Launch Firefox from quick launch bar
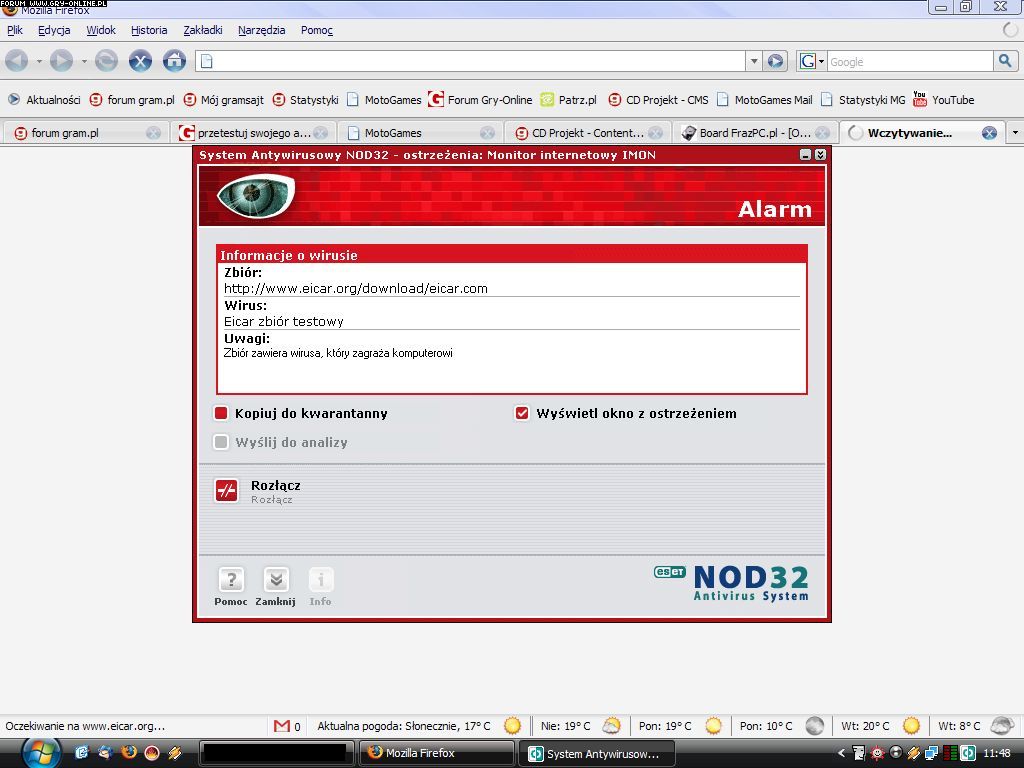The image size is (1024, 768). (129, 752)
